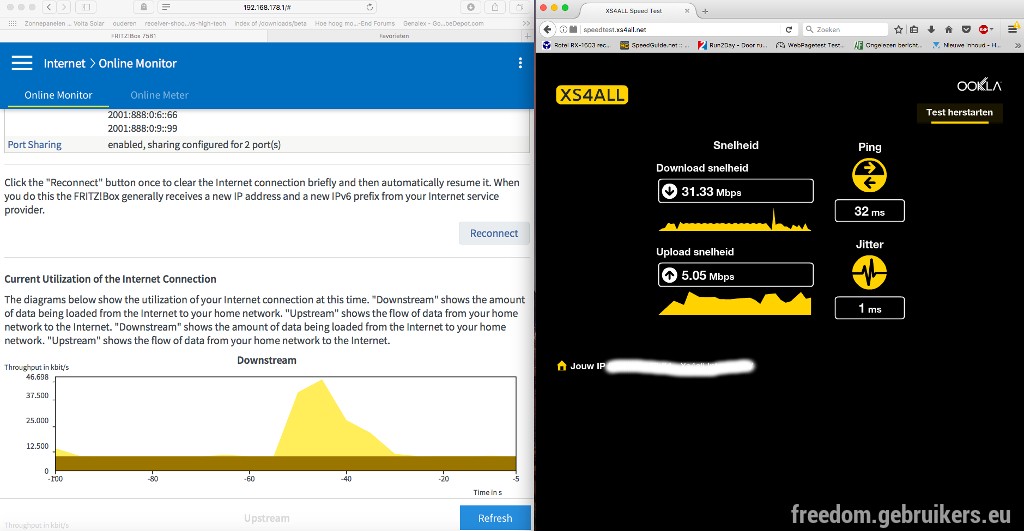
Task: Open Firefox downloads arrow
Action: tap(931, 29)
